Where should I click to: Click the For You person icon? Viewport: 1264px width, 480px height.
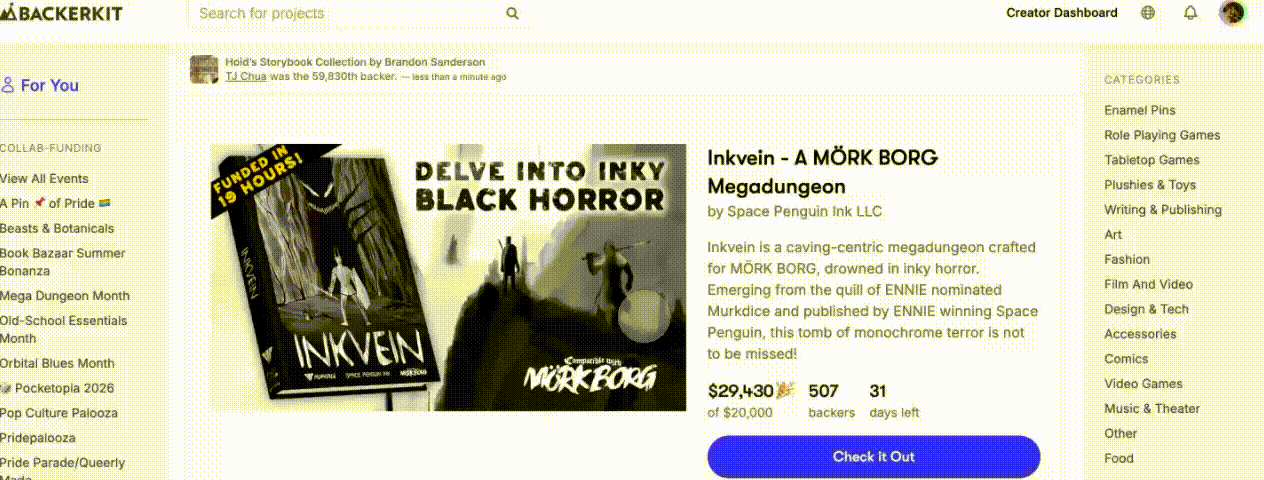[8, 85]
